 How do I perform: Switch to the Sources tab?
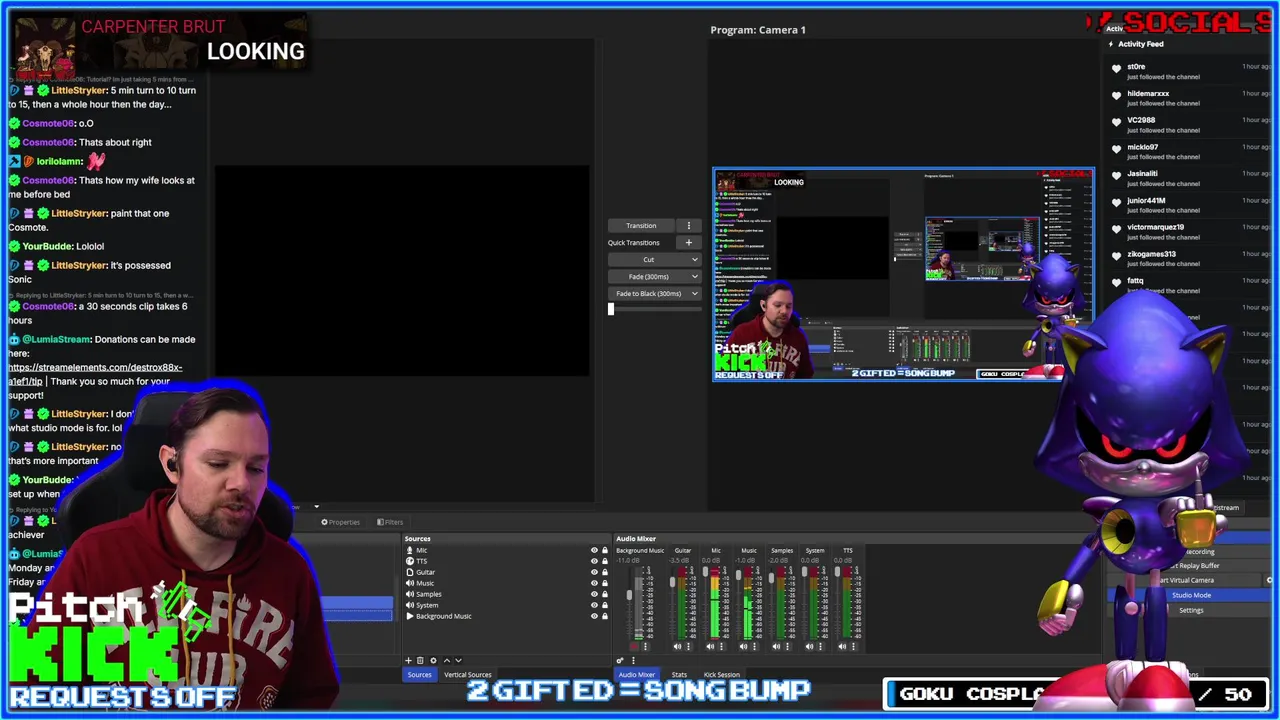point(419,675)
